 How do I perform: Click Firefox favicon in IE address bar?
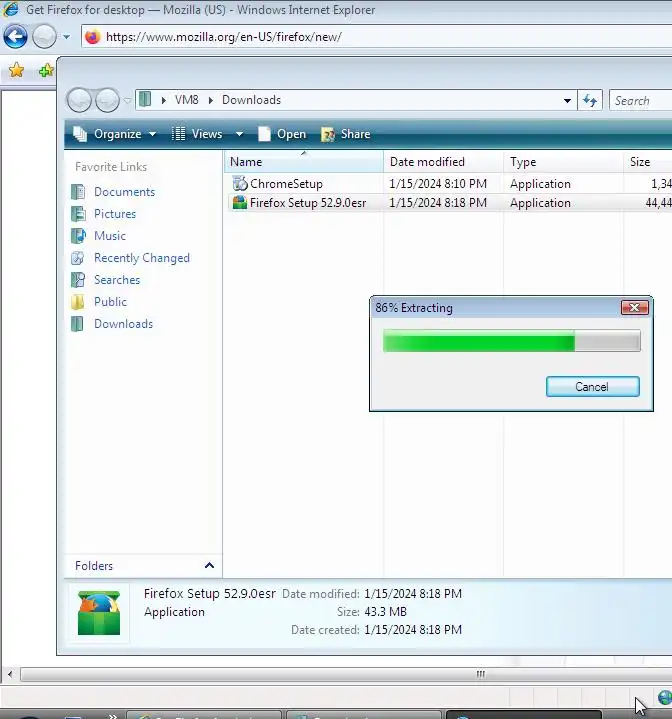pos(93,37)
